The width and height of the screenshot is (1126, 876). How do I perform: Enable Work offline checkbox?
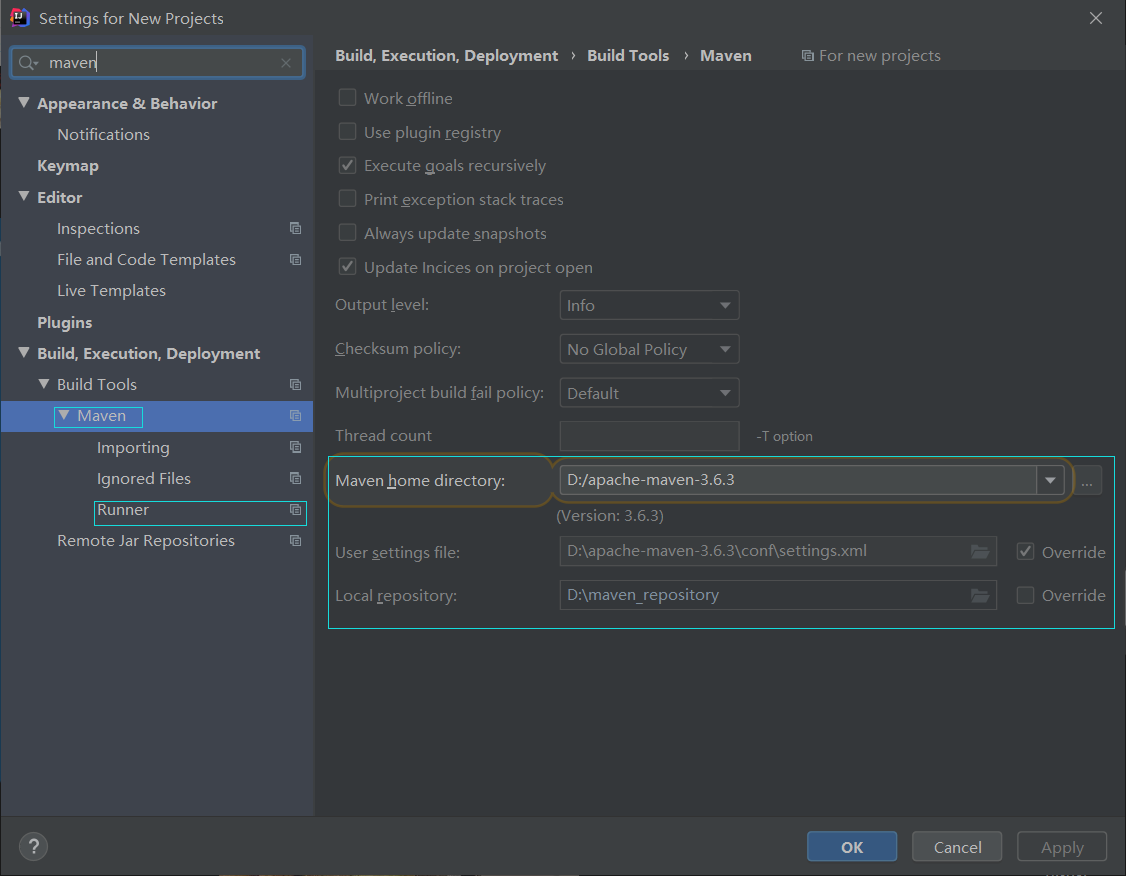pos(348,98)
